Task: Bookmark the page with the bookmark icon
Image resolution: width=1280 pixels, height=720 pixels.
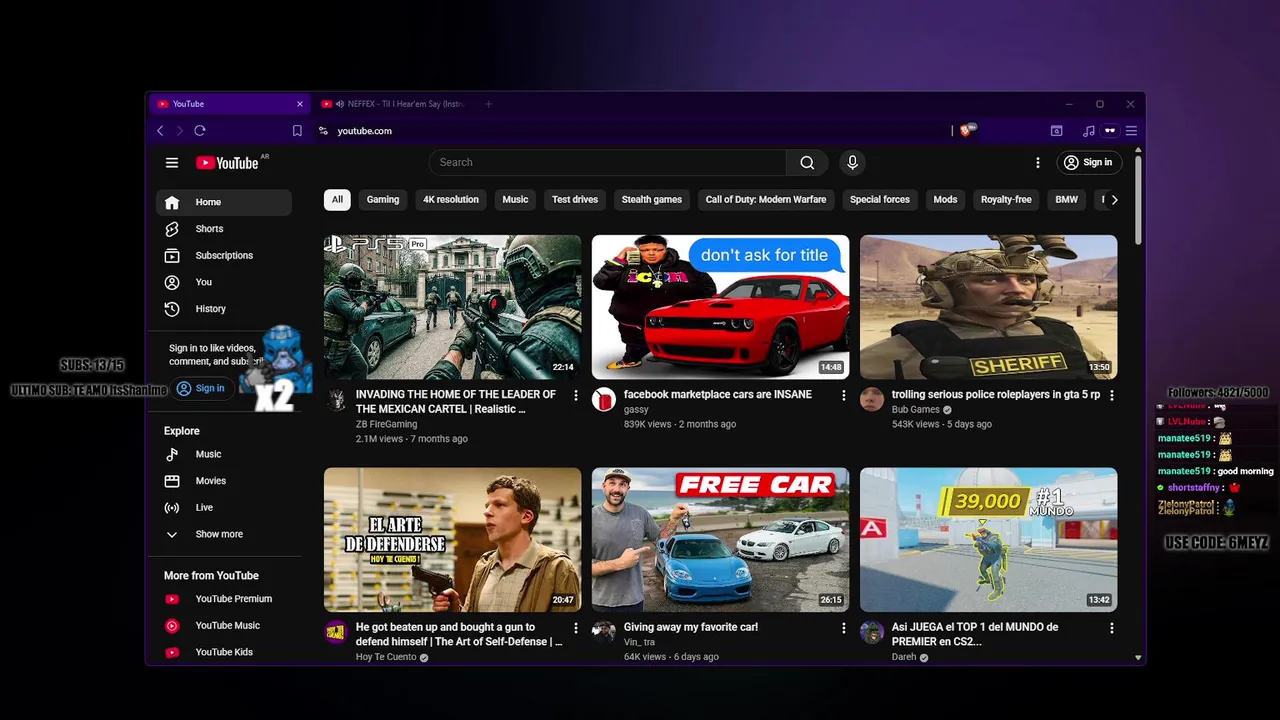Action: pyautogui.click(x=297, y=131)
